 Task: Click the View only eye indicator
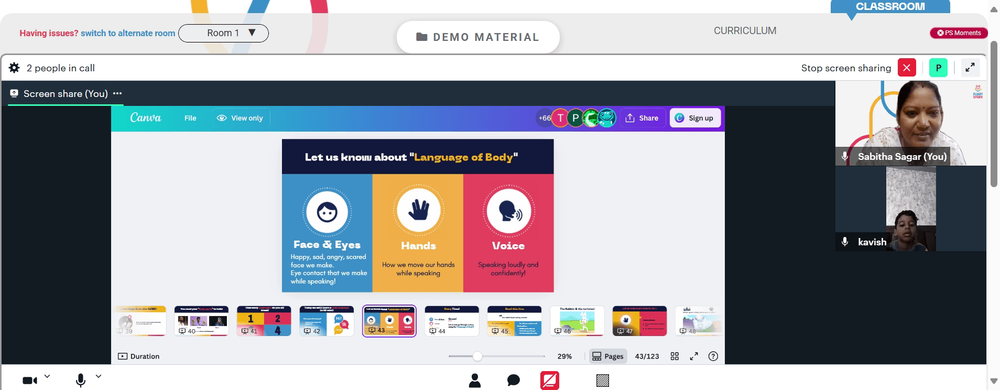pyautogui.click(x=240, y=118)
